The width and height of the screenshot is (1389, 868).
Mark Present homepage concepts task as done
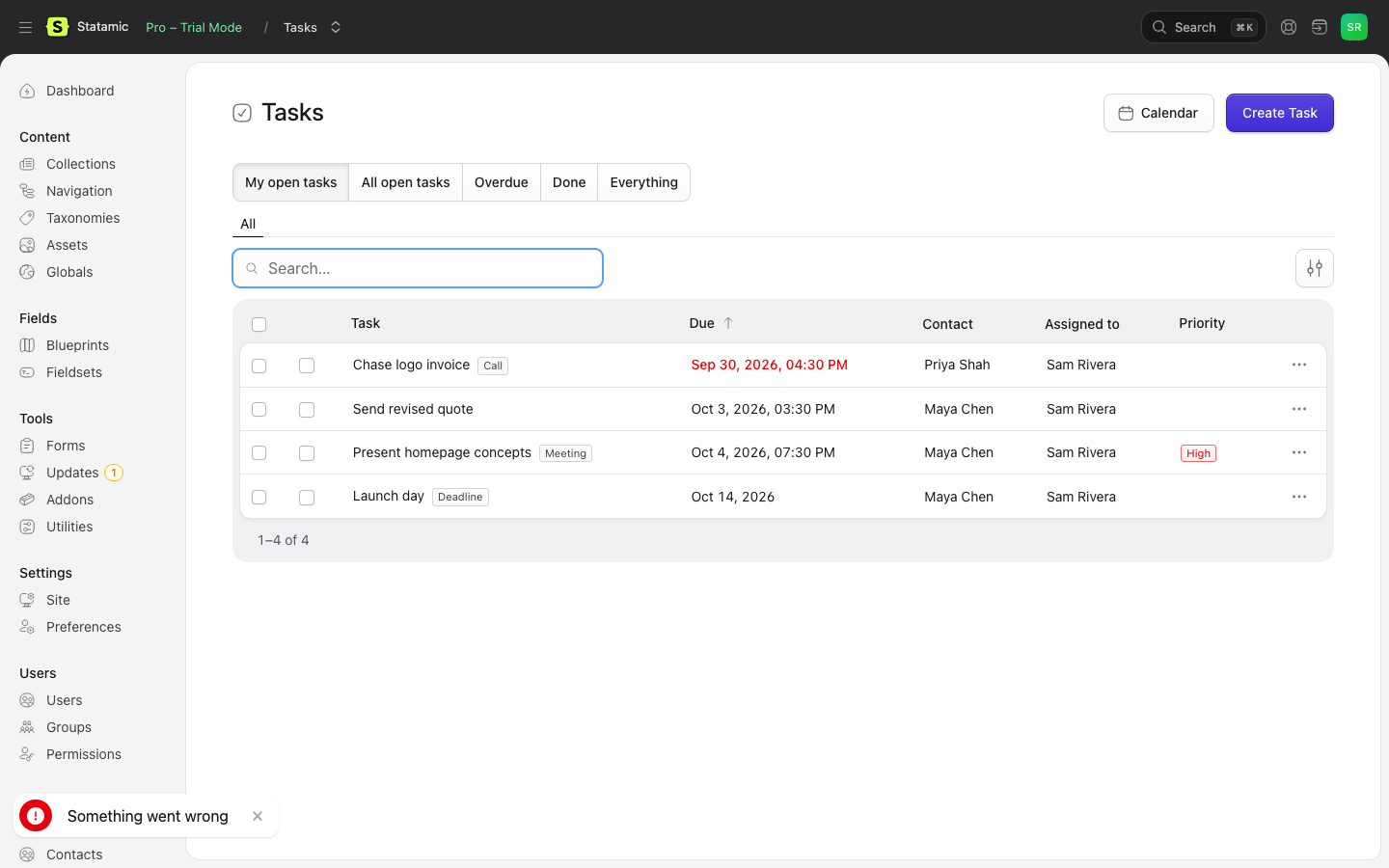(307, 453)
